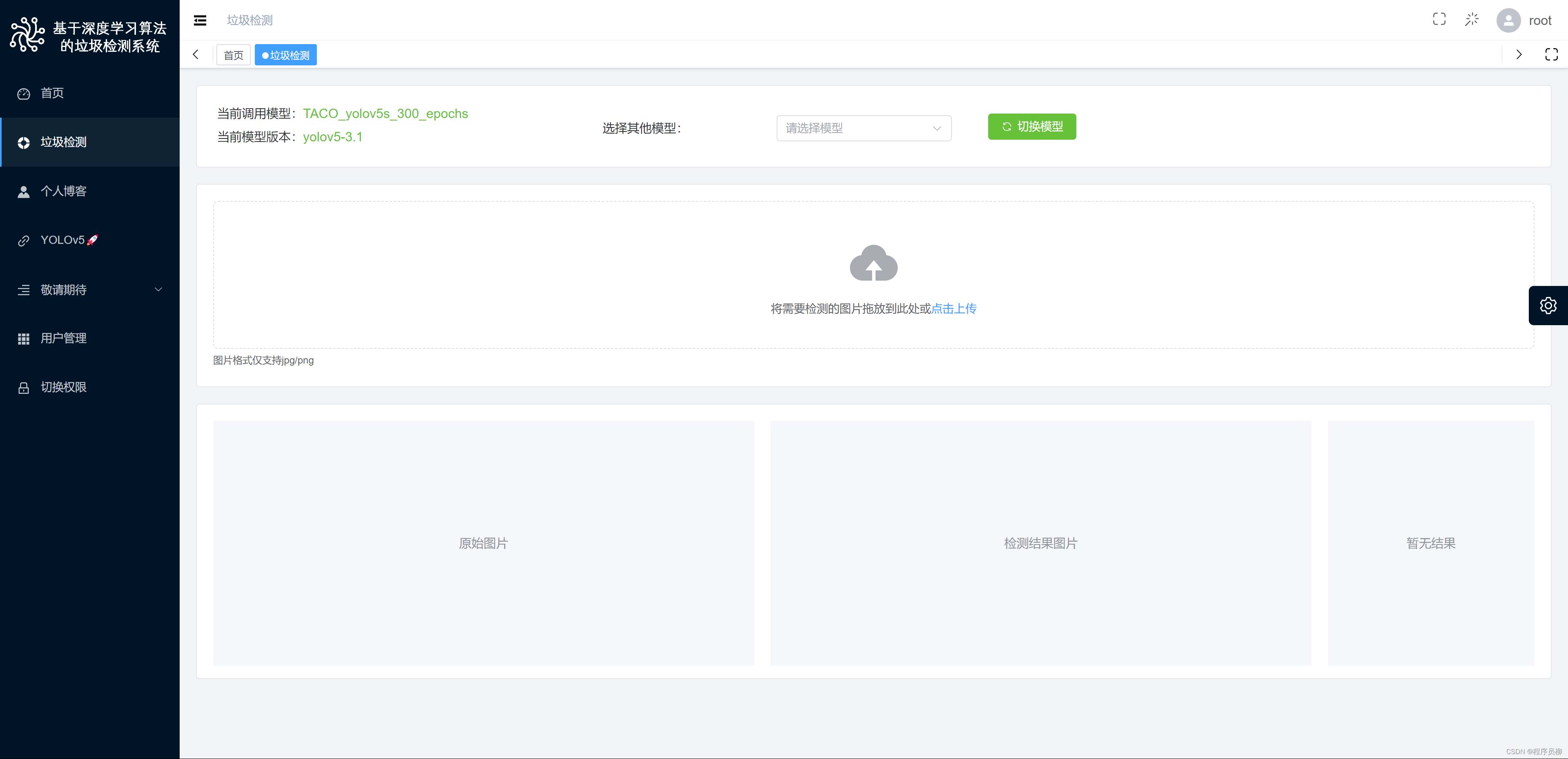Switch to the 首页 tab
The height and width of the screenshot is (759, 1568).
tap(233, 55)
